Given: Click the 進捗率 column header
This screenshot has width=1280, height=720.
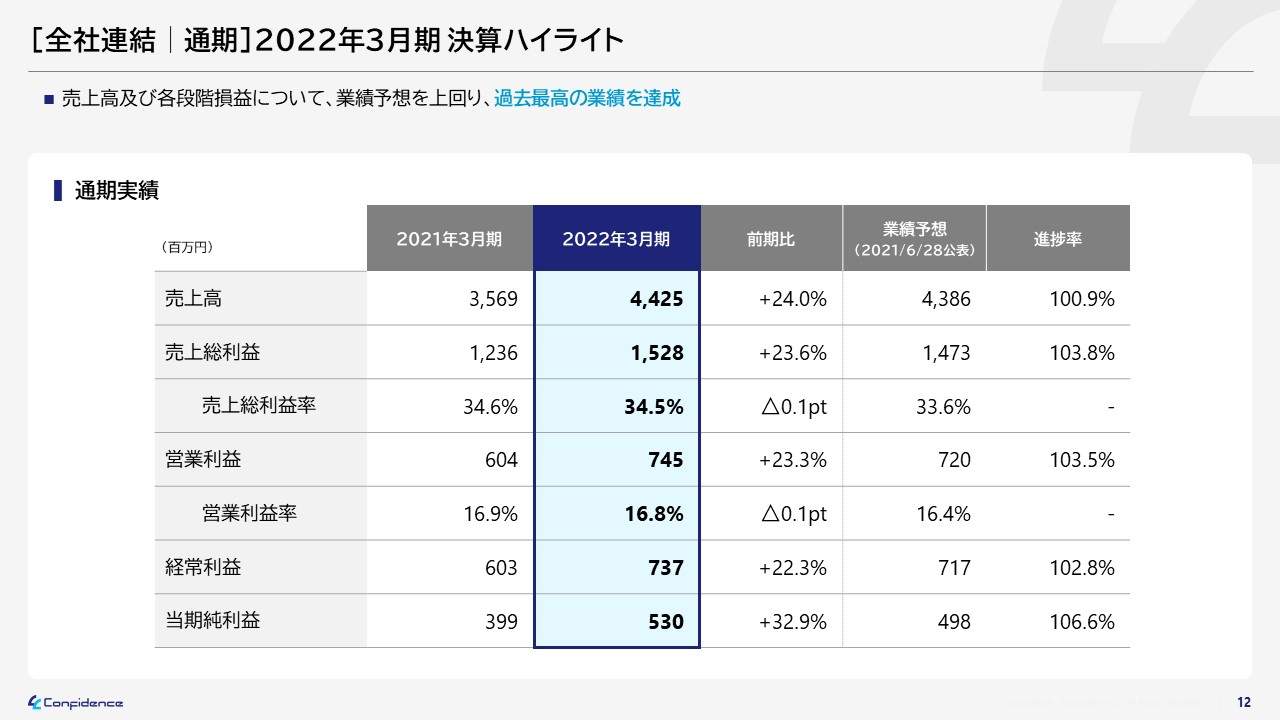Looking at the screenshot, I should click(1057, 239).
